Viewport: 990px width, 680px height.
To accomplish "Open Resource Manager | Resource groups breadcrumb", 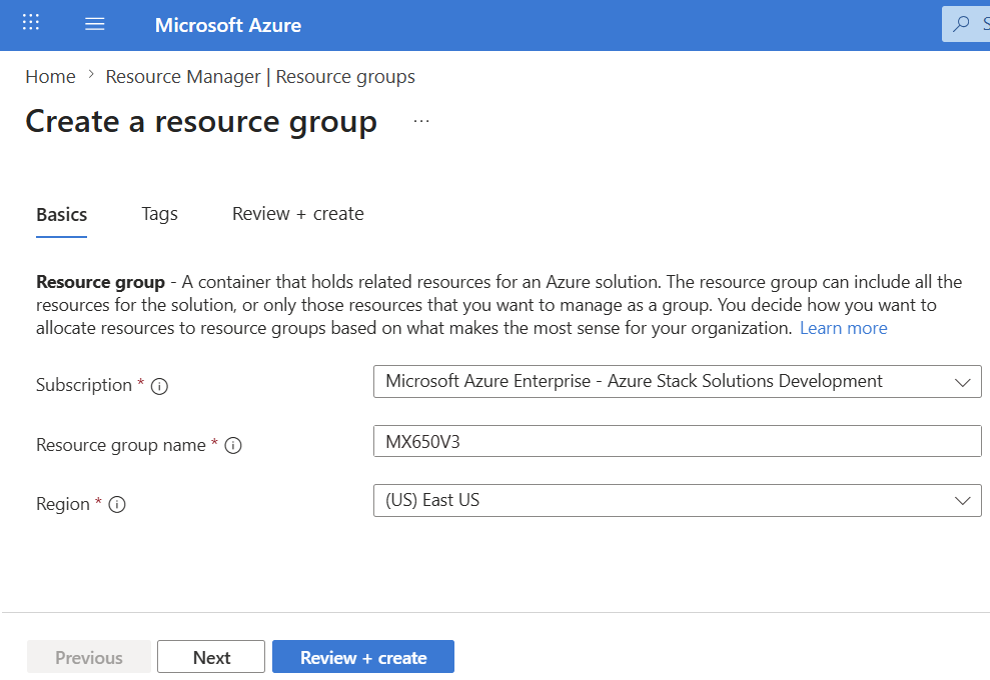I will (x=260, y=76).
